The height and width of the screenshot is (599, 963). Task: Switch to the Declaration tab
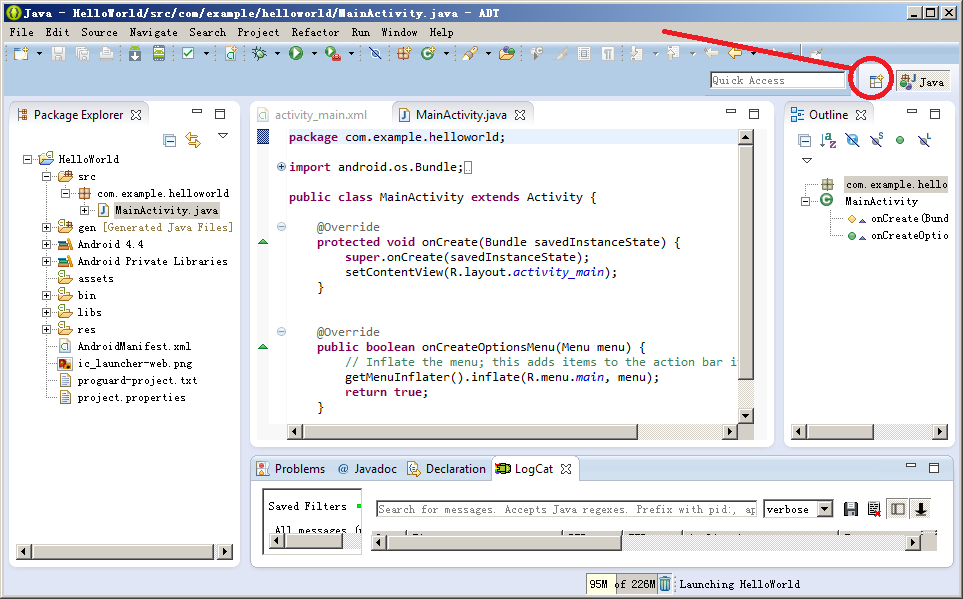point(446,469)
